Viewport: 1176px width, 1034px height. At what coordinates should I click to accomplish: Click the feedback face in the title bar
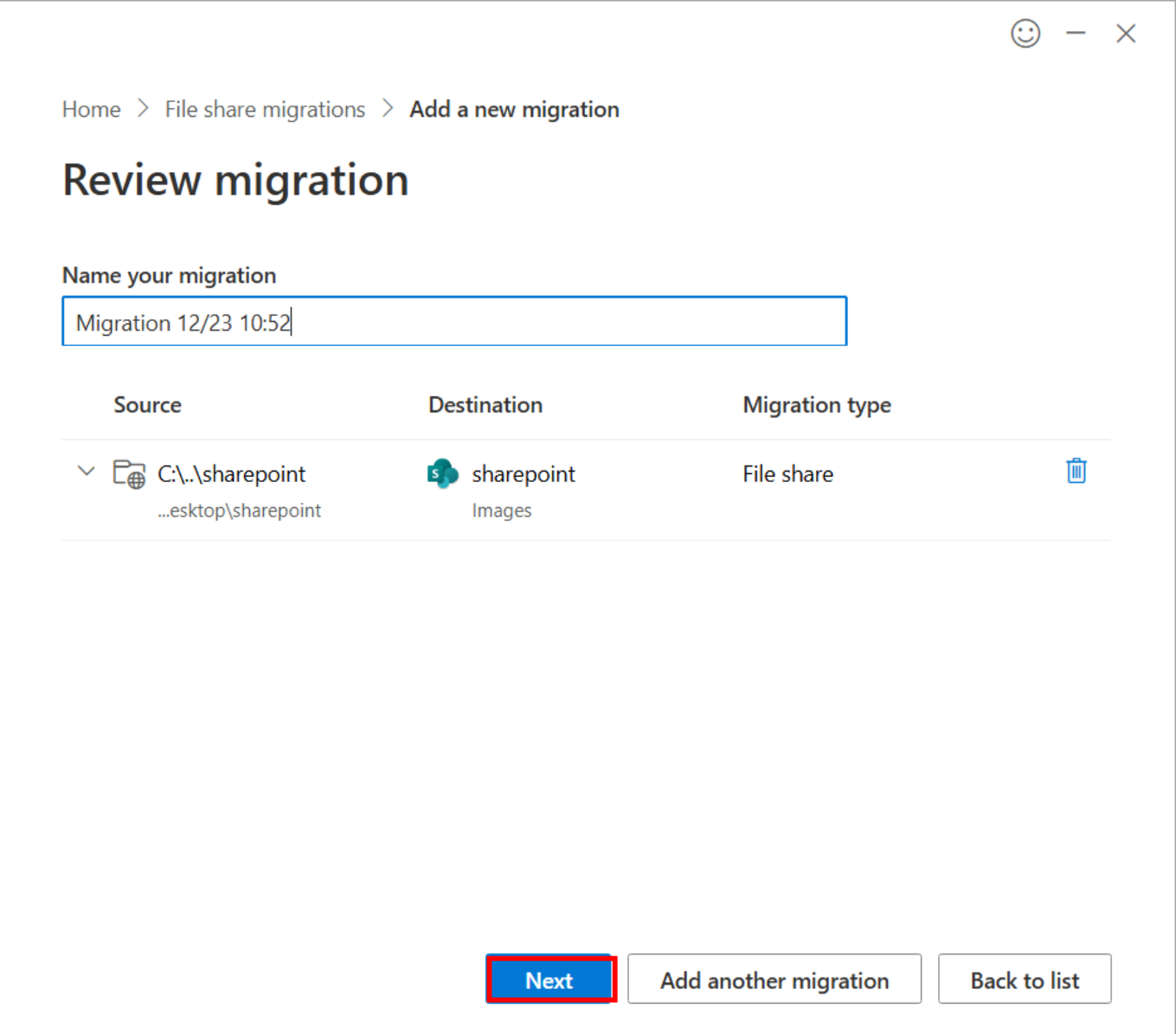coord(1026,33)
